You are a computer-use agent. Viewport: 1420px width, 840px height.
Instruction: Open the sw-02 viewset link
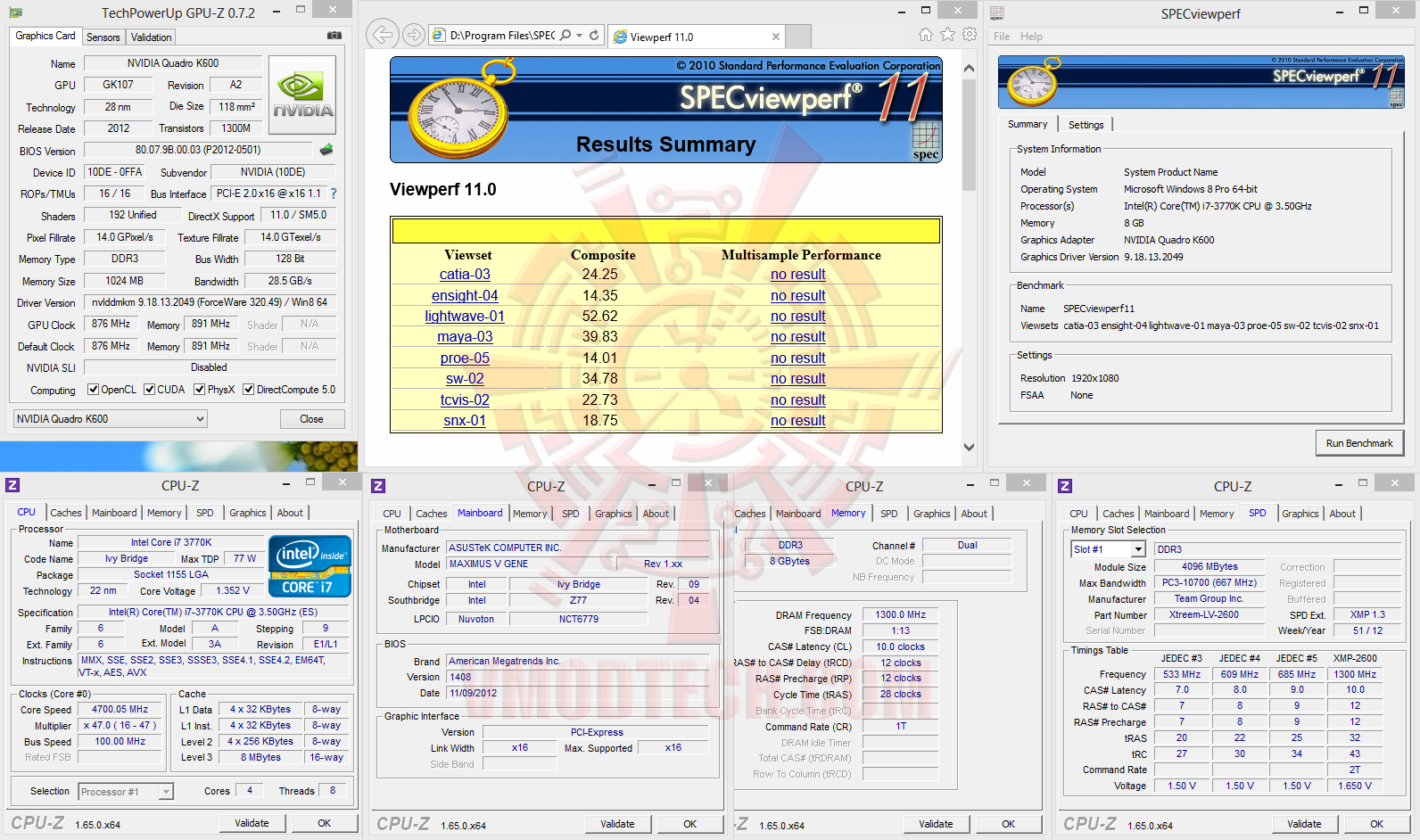[465, 379]
